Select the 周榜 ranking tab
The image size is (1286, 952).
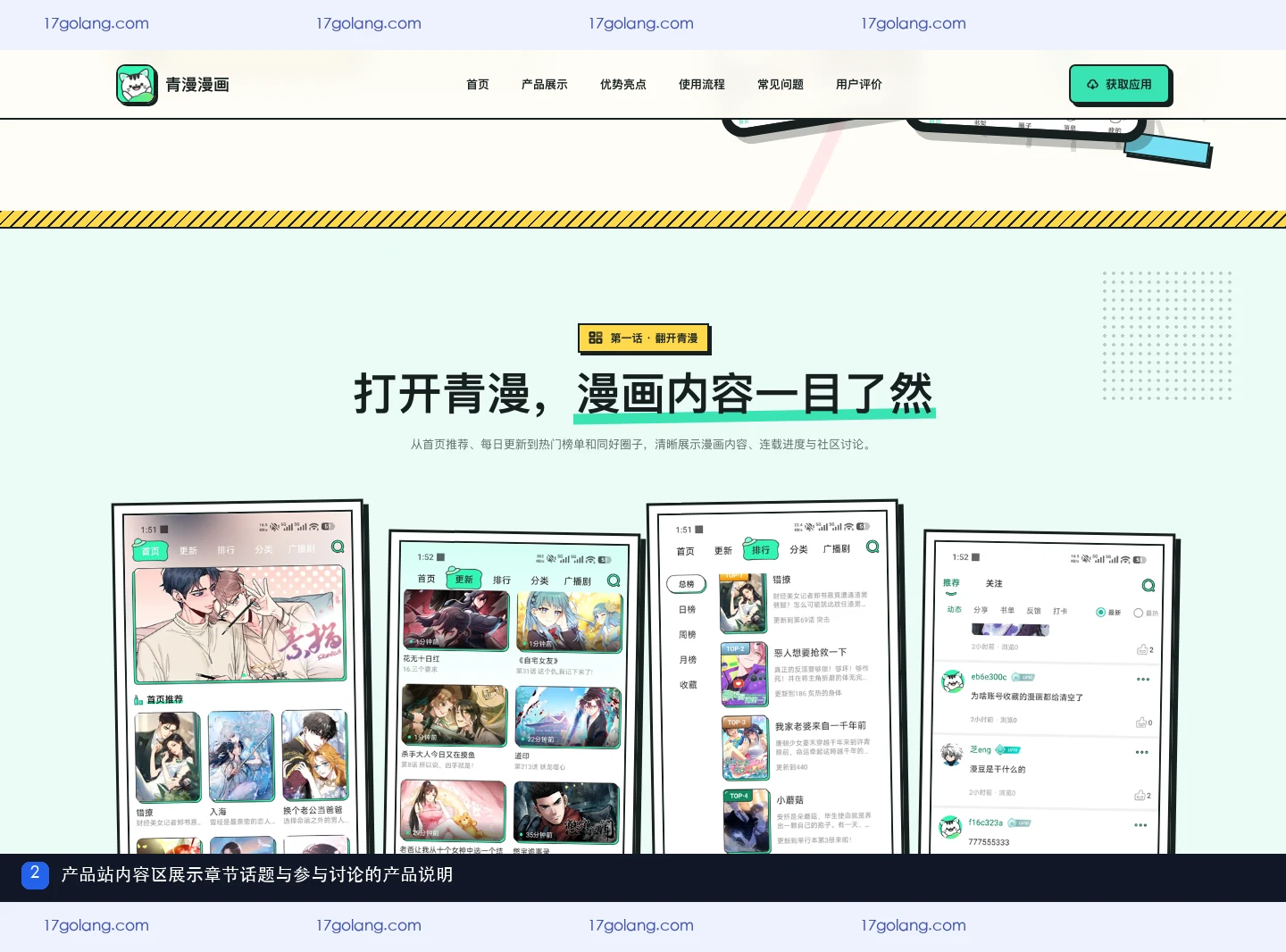pos(687,635)
